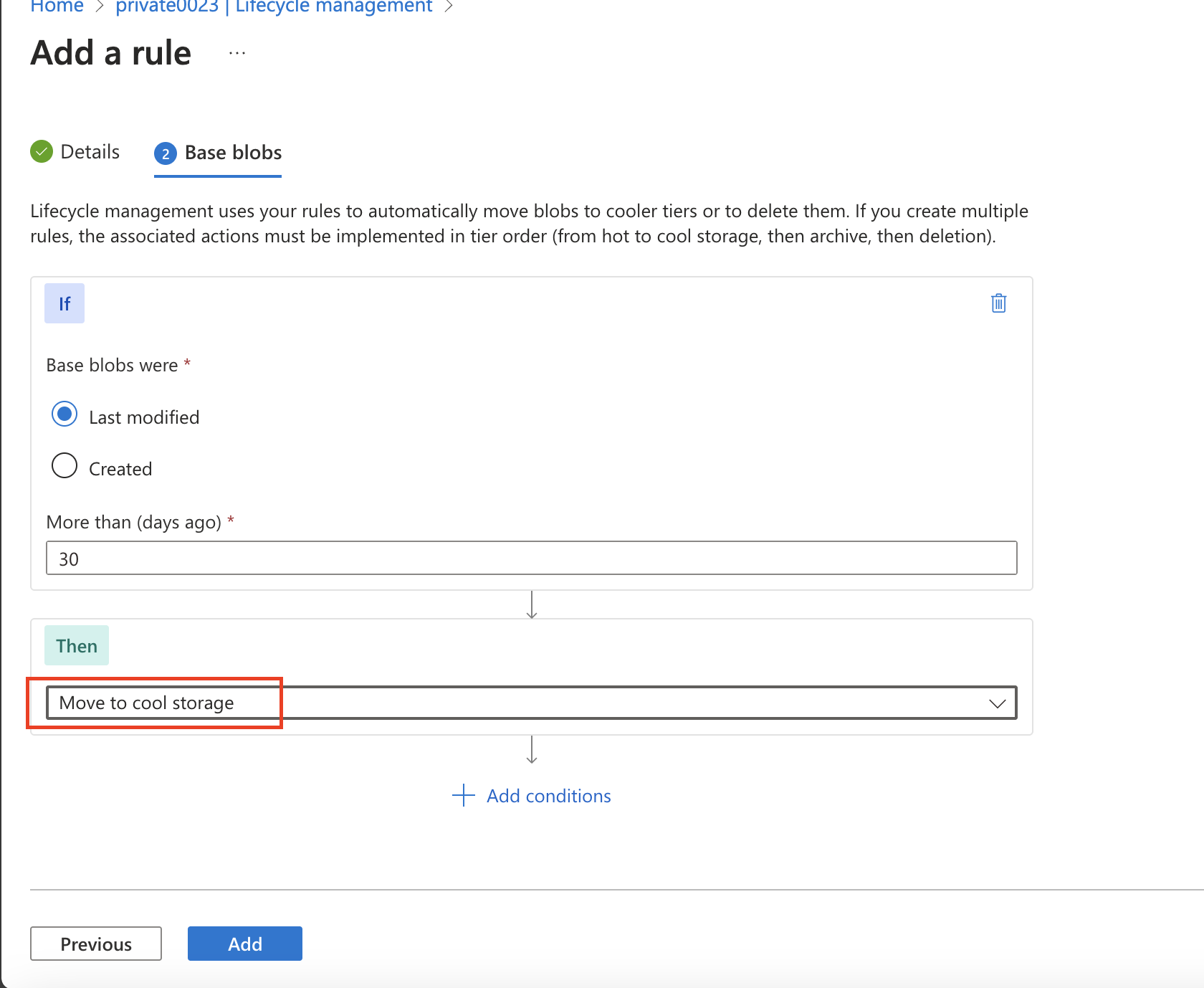Click the More than (days ago) label
Image resolution: width=1204 pixels, height=988 pixels.
pyautogui.click(x=134, y=522)
